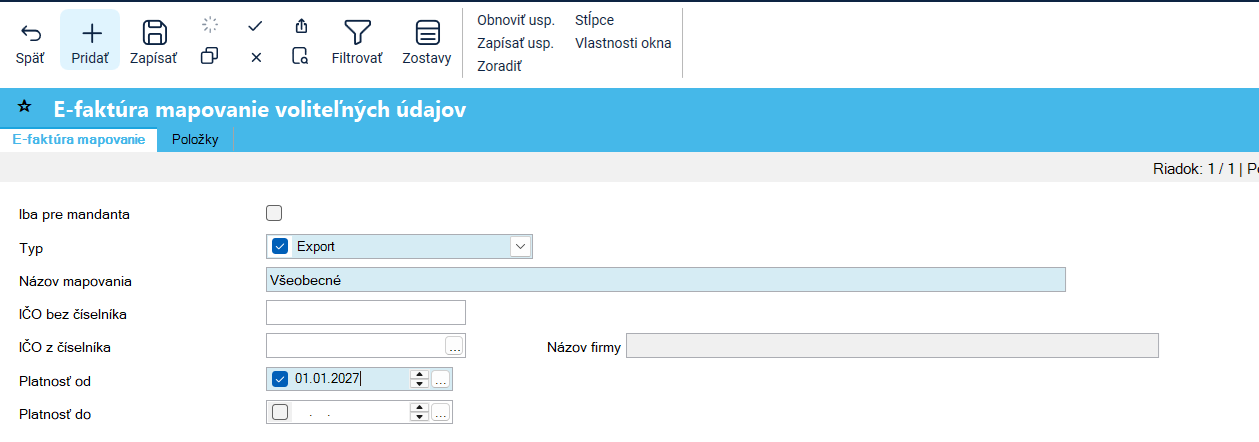Toggle the favorite star next to the title

point(25,107)
